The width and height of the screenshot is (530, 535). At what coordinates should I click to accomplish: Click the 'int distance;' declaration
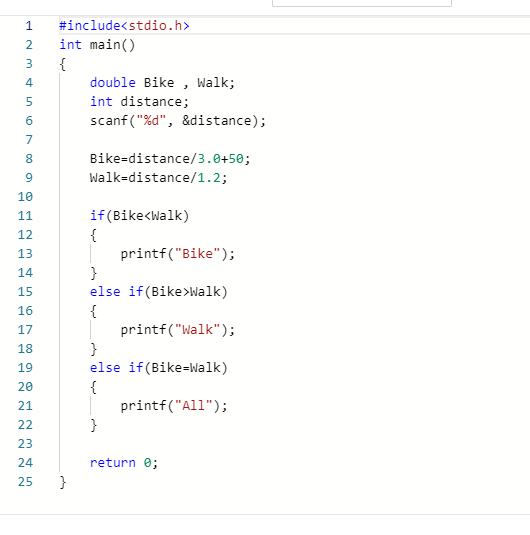coord(139,102)
